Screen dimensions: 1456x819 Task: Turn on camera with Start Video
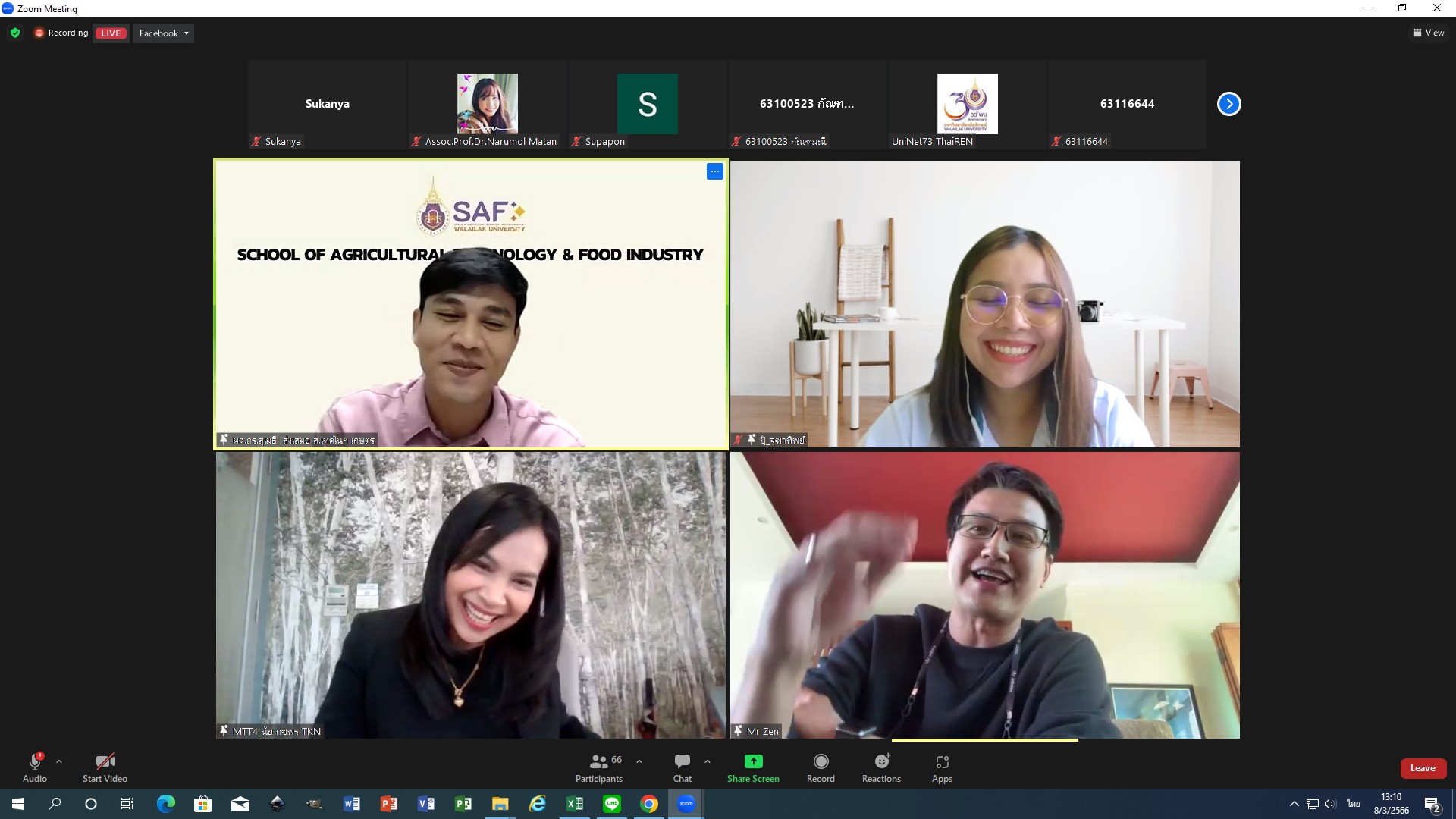(x=105, y=767)
